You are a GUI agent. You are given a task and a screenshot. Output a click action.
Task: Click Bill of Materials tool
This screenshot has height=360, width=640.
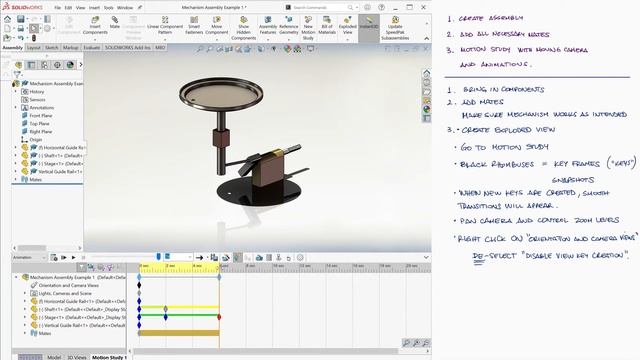tap(327, 25)
